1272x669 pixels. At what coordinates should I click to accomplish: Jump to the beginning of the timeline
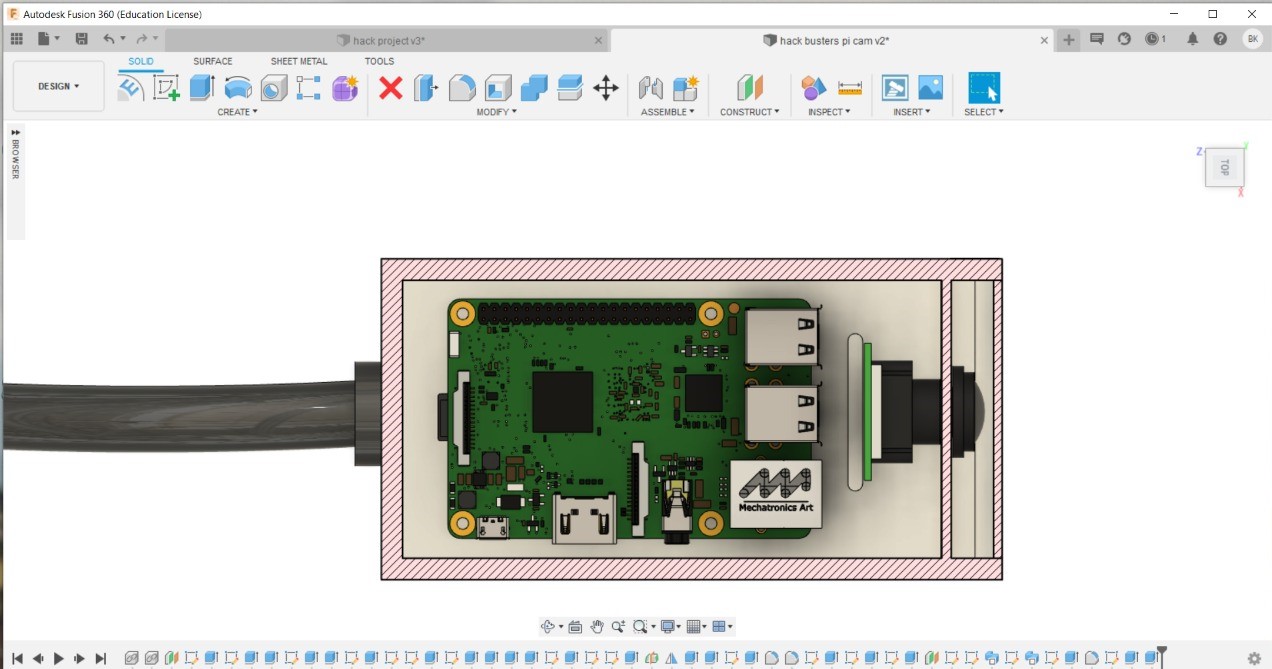coord(17,658)
